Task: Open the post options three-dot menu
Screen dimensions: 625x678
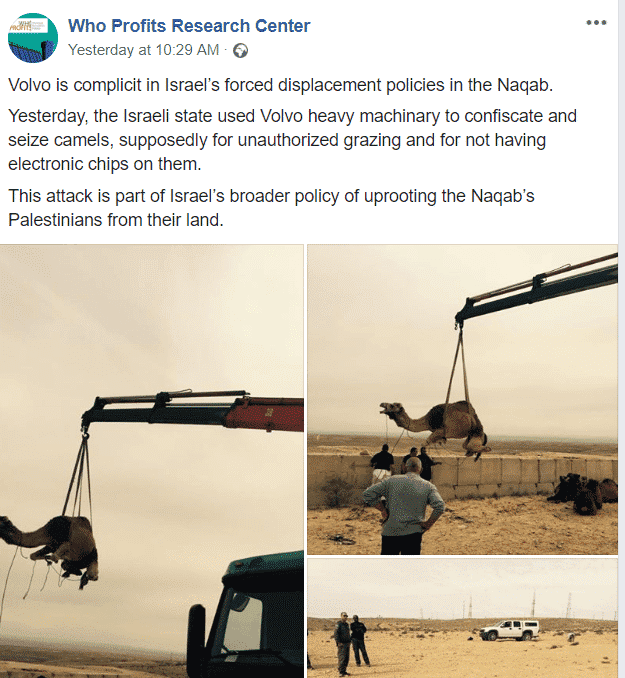Action: (x=596, y=22)
